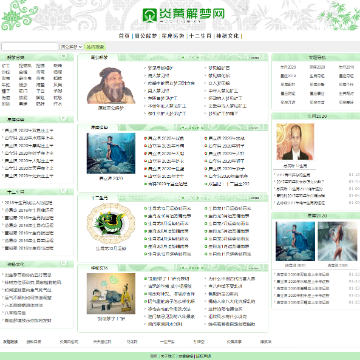Click 星座2020 link in the 专题导航 panel
This screenshot has height=360, width=360.
tap(317, 67)
